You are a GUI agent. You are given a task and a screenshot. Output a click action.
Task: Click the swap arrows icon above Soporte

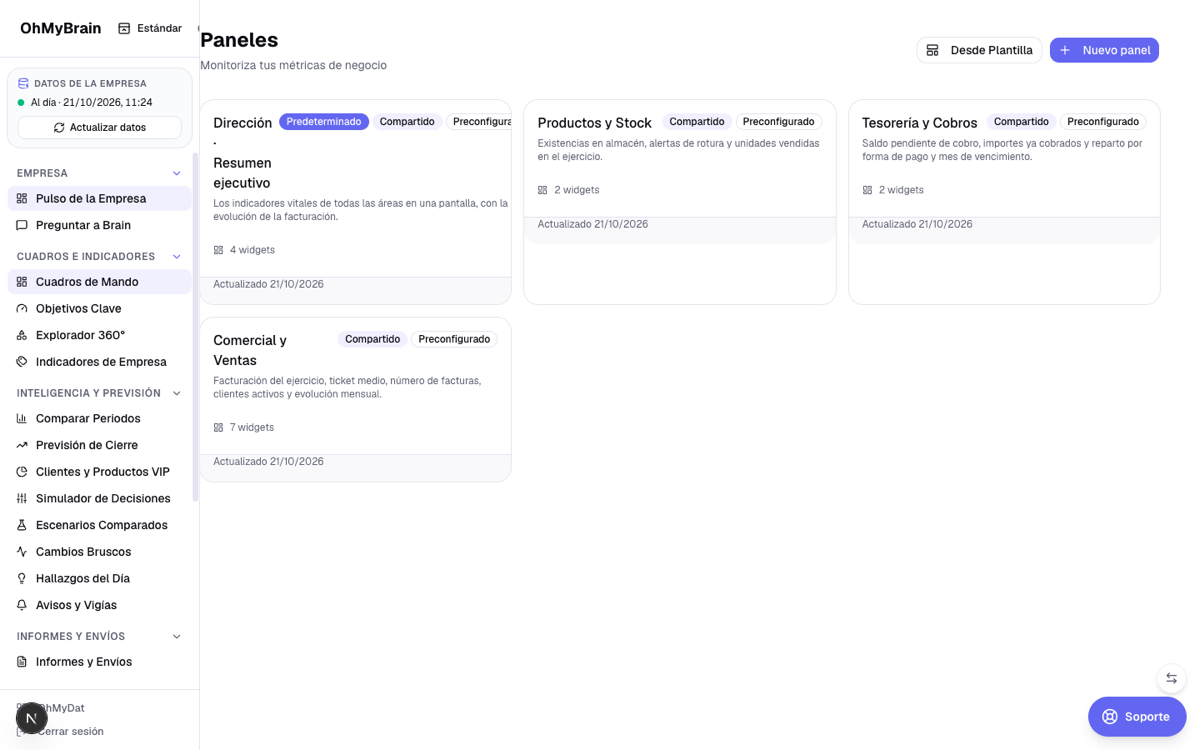click(x=1171, y=678)
